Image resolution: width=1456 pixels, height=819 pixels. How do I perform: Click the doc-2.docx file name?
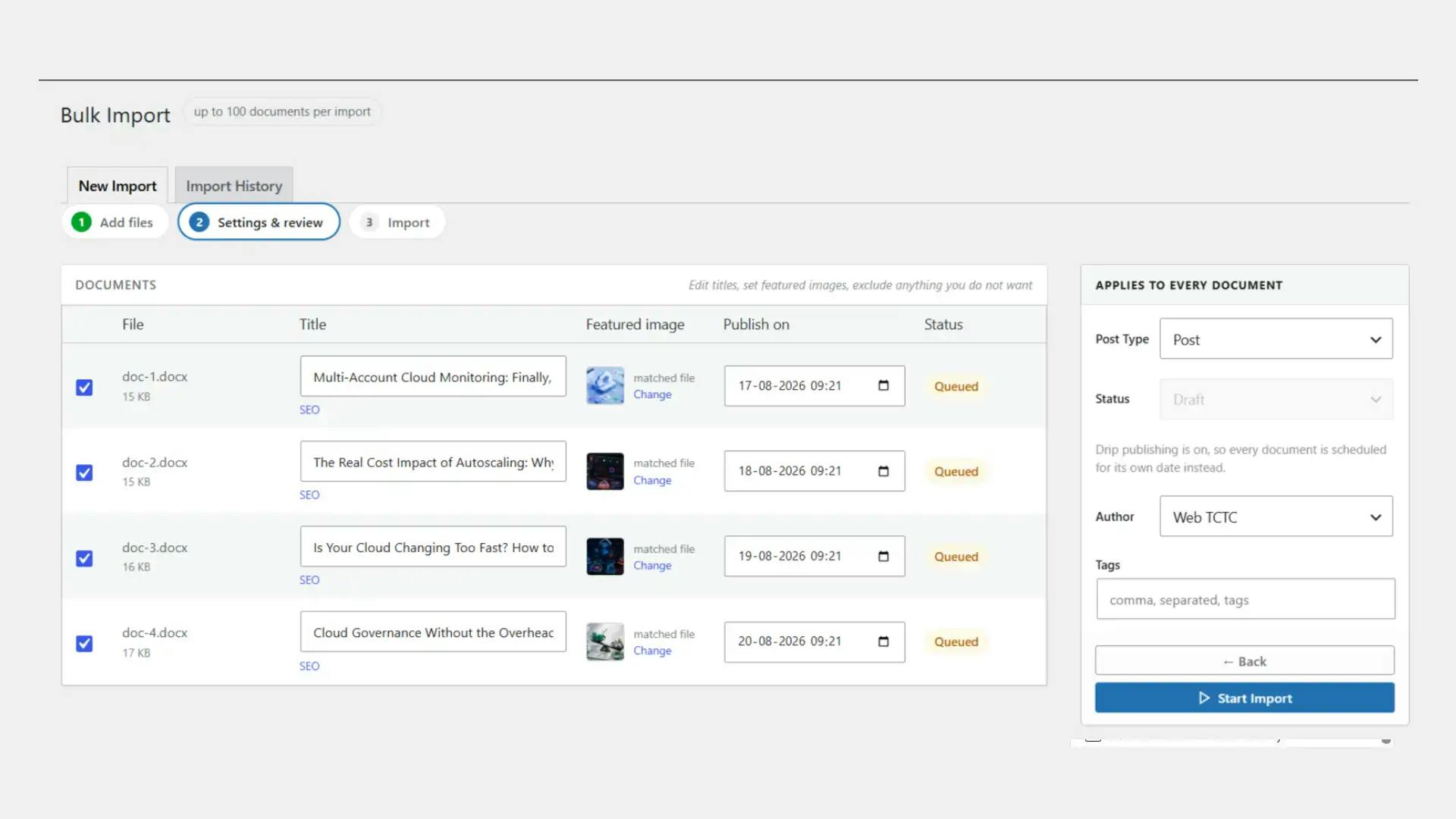[x=155, y=462]
